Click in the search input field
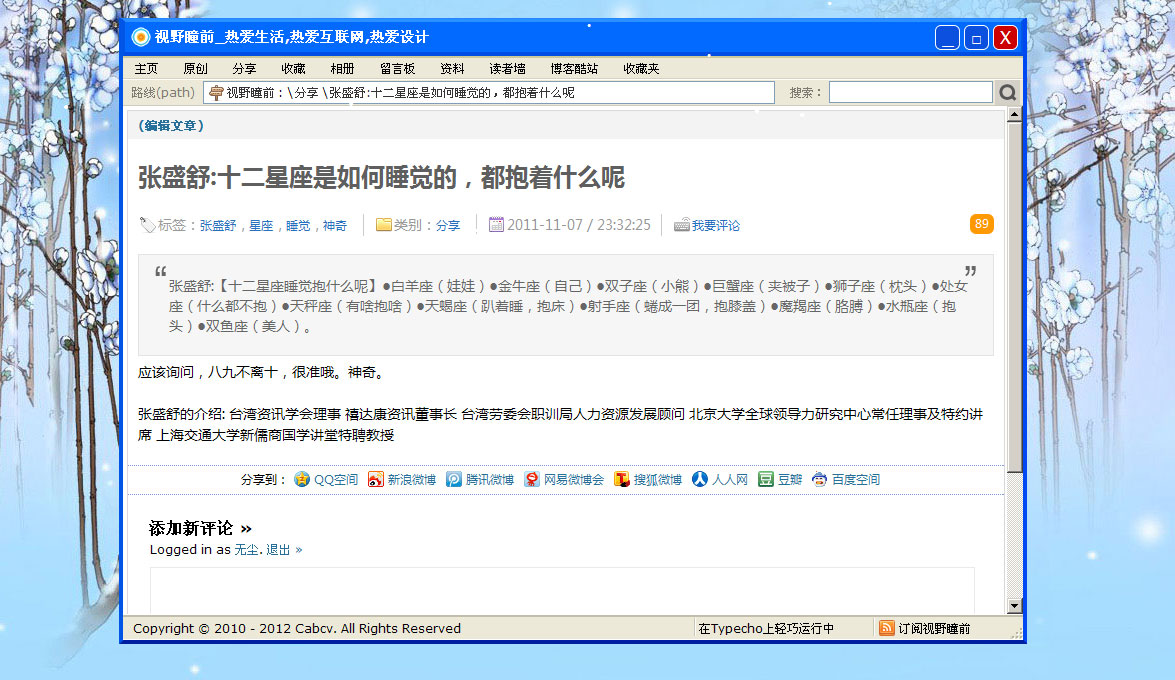 point(910,93)
